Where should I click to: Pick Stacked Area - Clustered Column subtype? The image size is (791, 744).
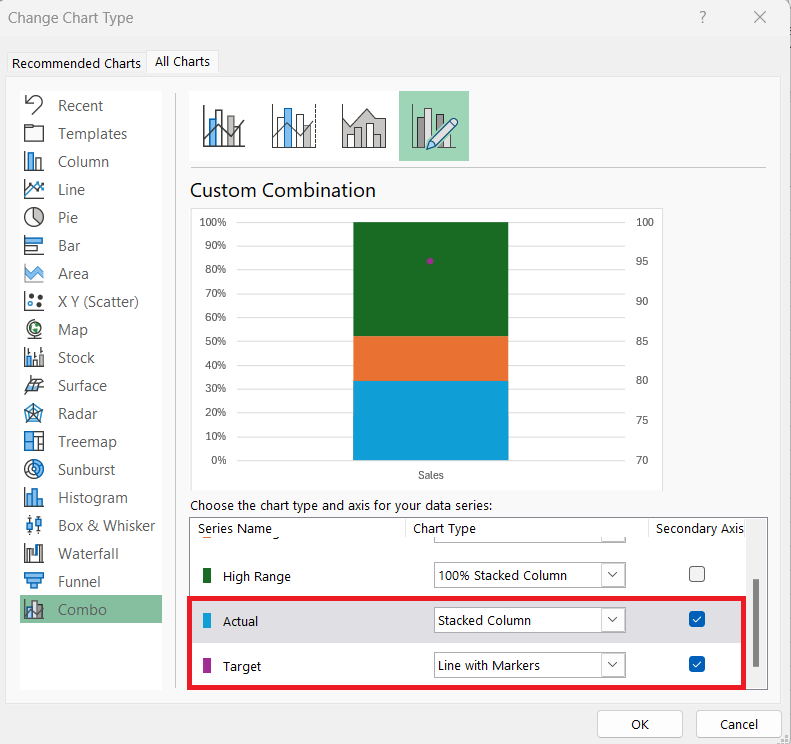pos(364,126)
